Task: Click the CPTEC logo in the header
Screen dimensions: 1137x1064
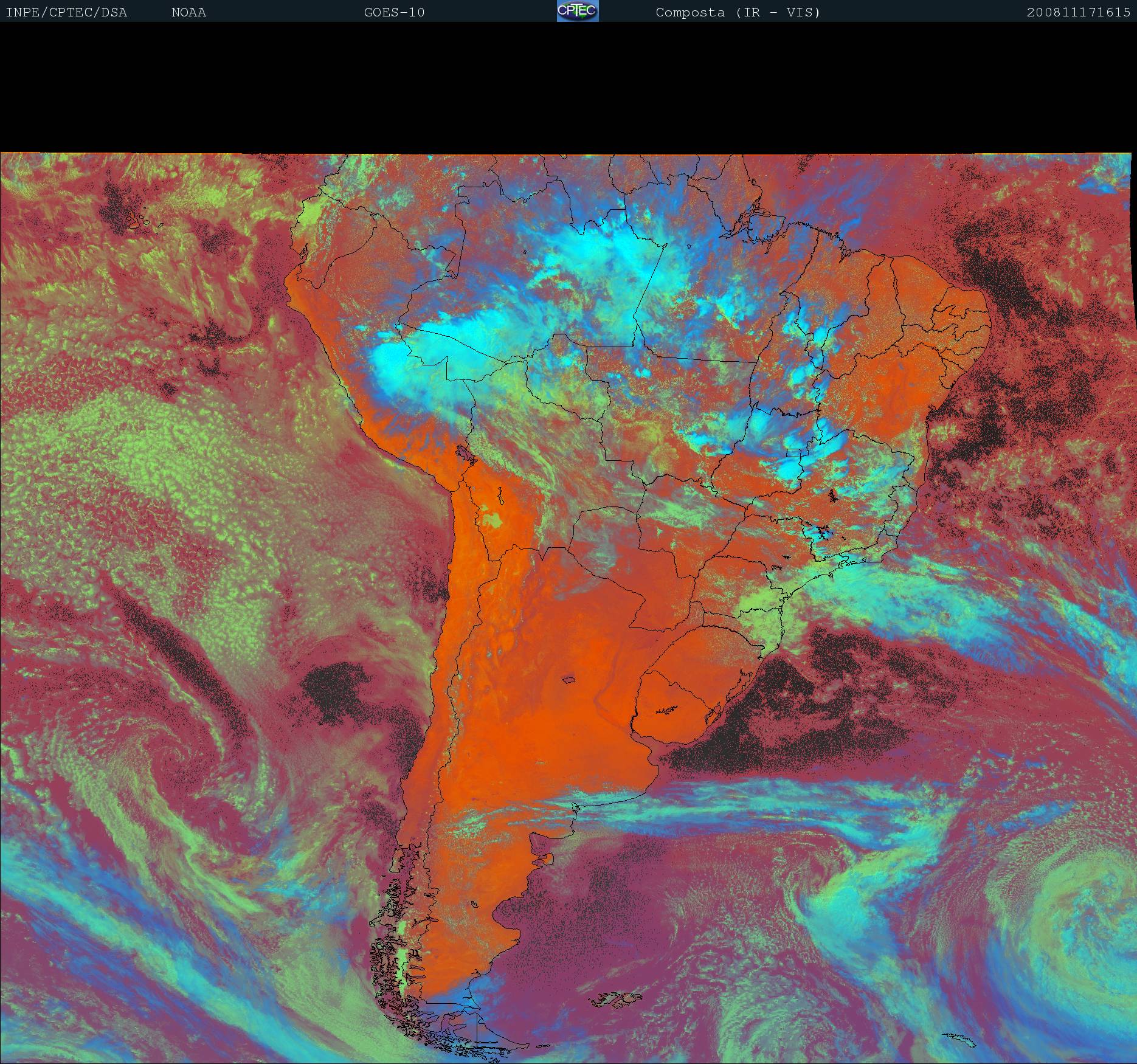Action: (x=578, y=11)
